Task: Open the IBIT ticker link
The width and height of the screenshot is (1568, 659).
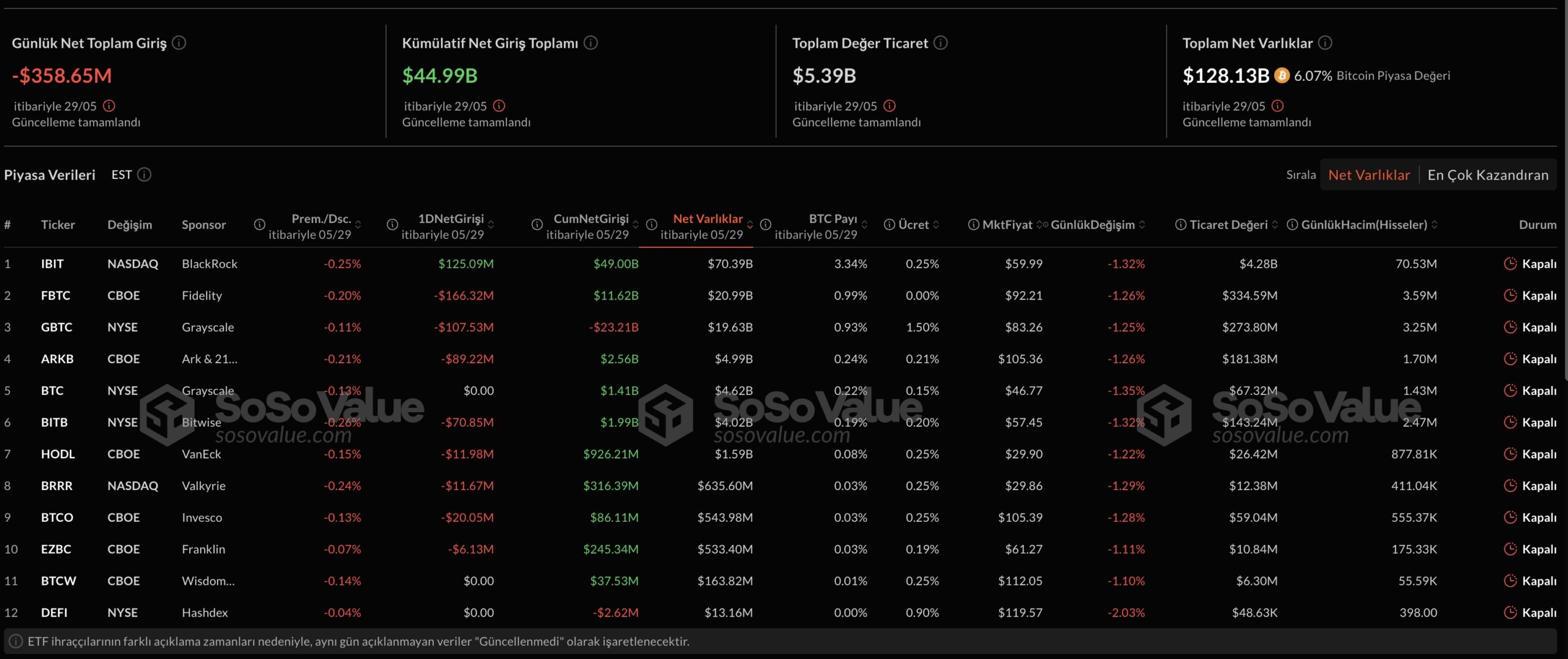Action: pos(52,264)
